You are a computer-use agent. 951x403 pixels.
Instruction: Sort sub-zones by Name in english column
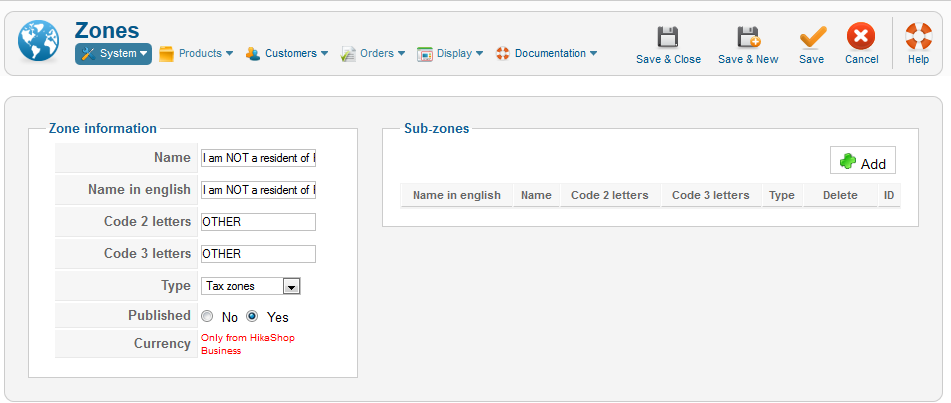coord(456,195)
